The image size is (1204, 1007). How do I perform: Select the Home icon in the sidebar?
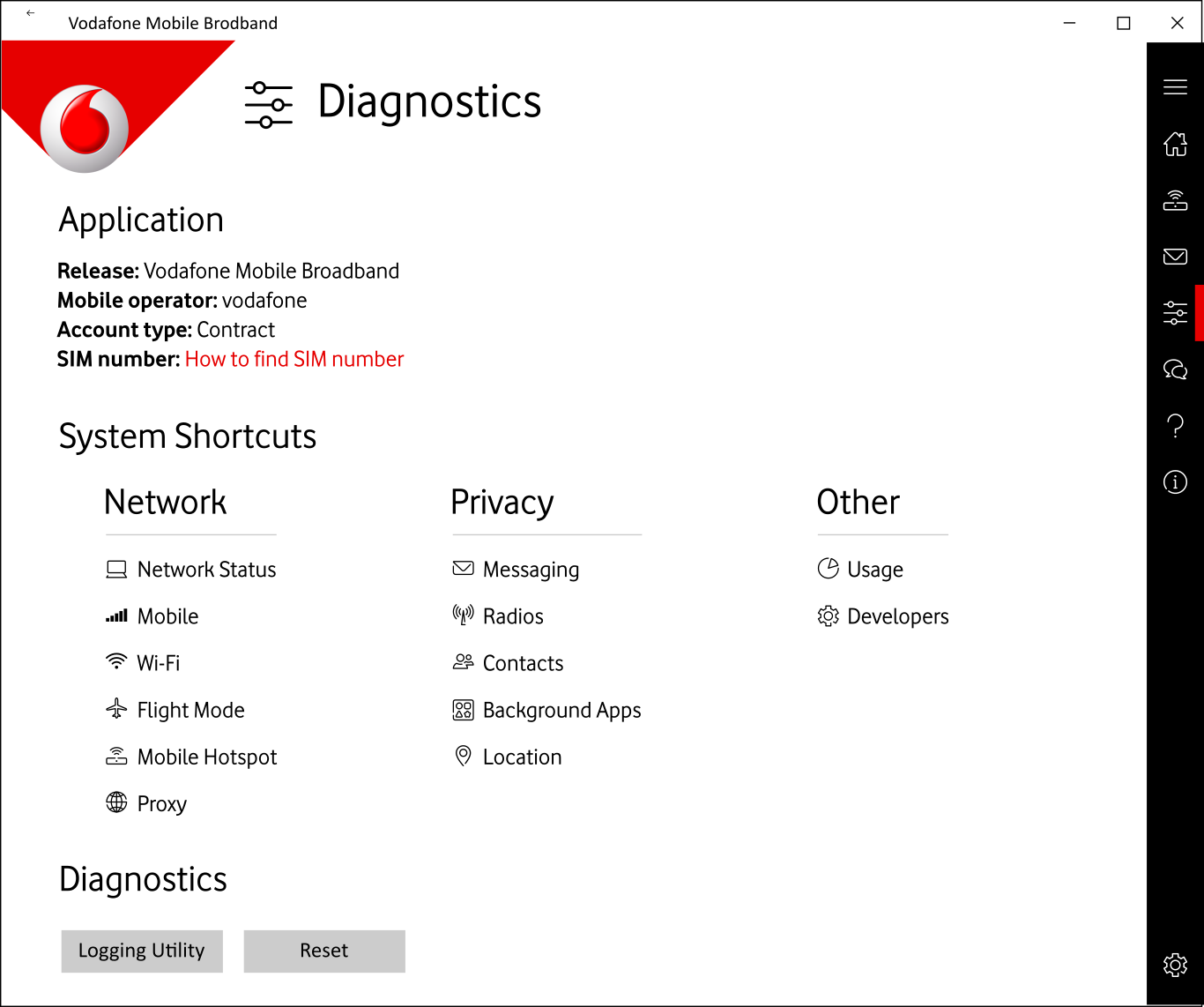click(x=1175, y=145)
